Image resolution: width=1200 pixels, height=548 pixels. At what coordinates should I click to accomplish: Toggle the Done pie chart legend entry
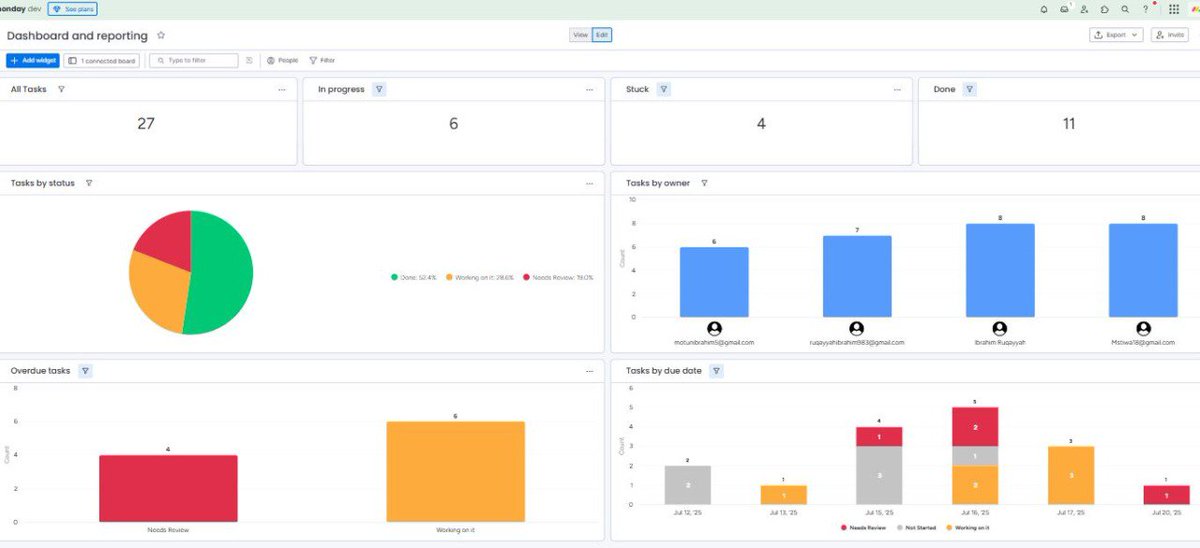(x=414, y=277)
